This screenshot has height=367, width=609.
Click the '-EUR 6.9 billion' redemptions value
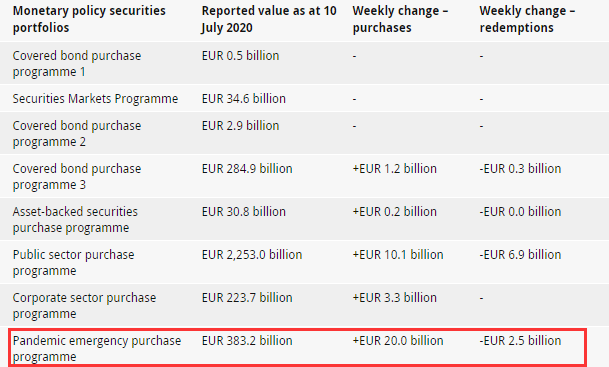(x=520, y=255)
